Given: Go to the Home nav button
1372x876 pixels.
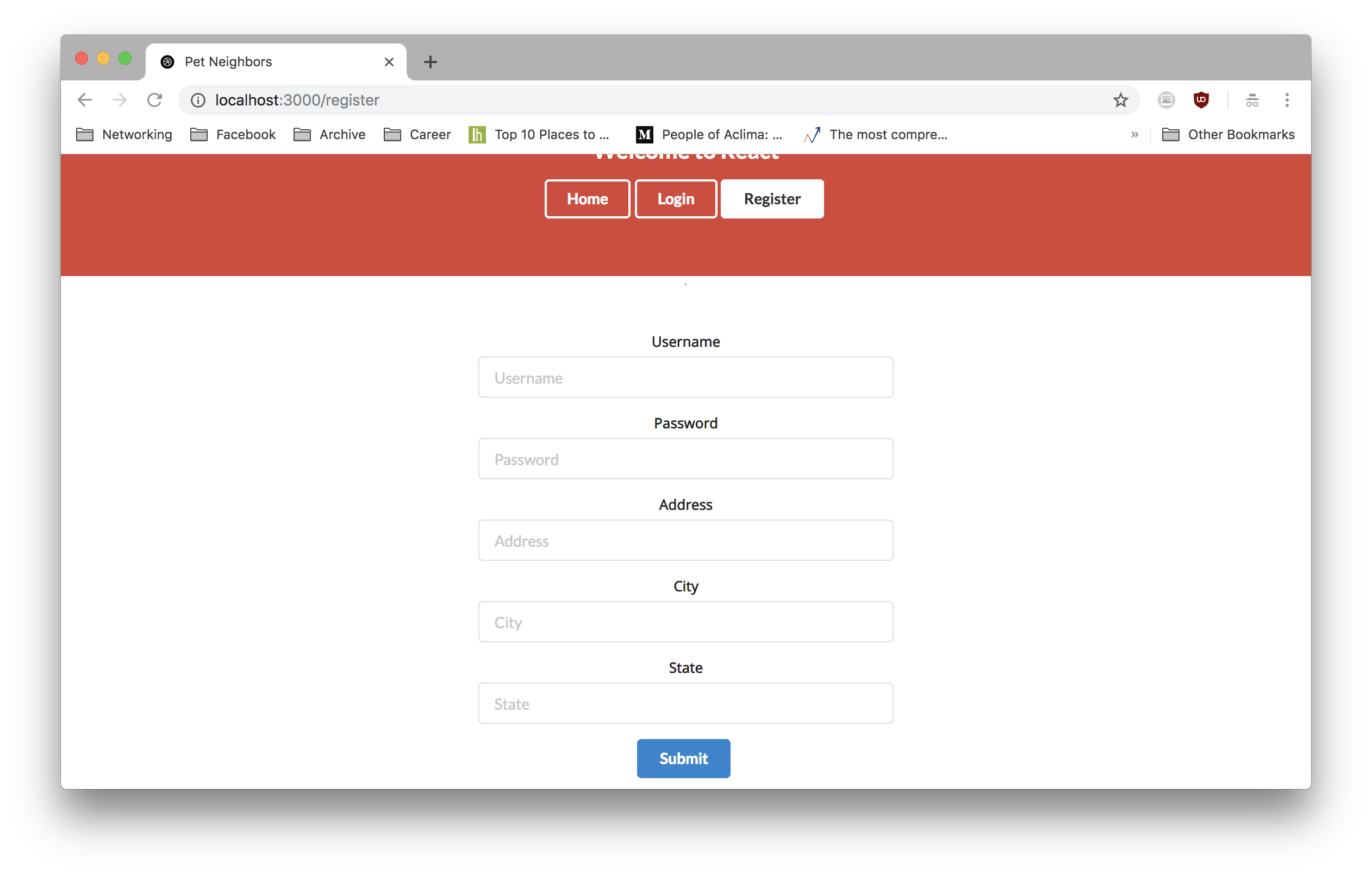Looking at the screenshot, I should (x=587, y=199).
